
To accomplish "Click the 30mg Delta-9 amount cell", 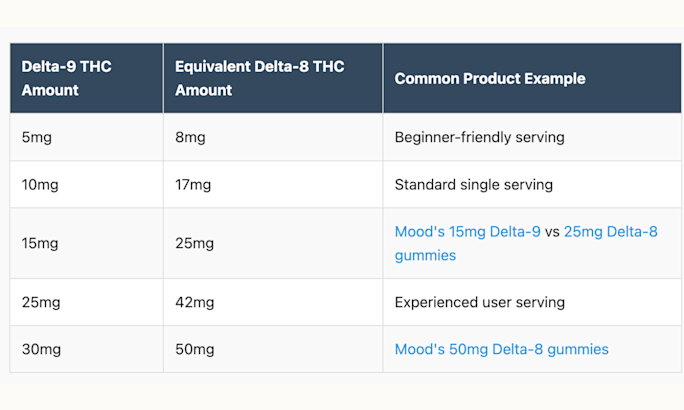I will click(40, 349).
